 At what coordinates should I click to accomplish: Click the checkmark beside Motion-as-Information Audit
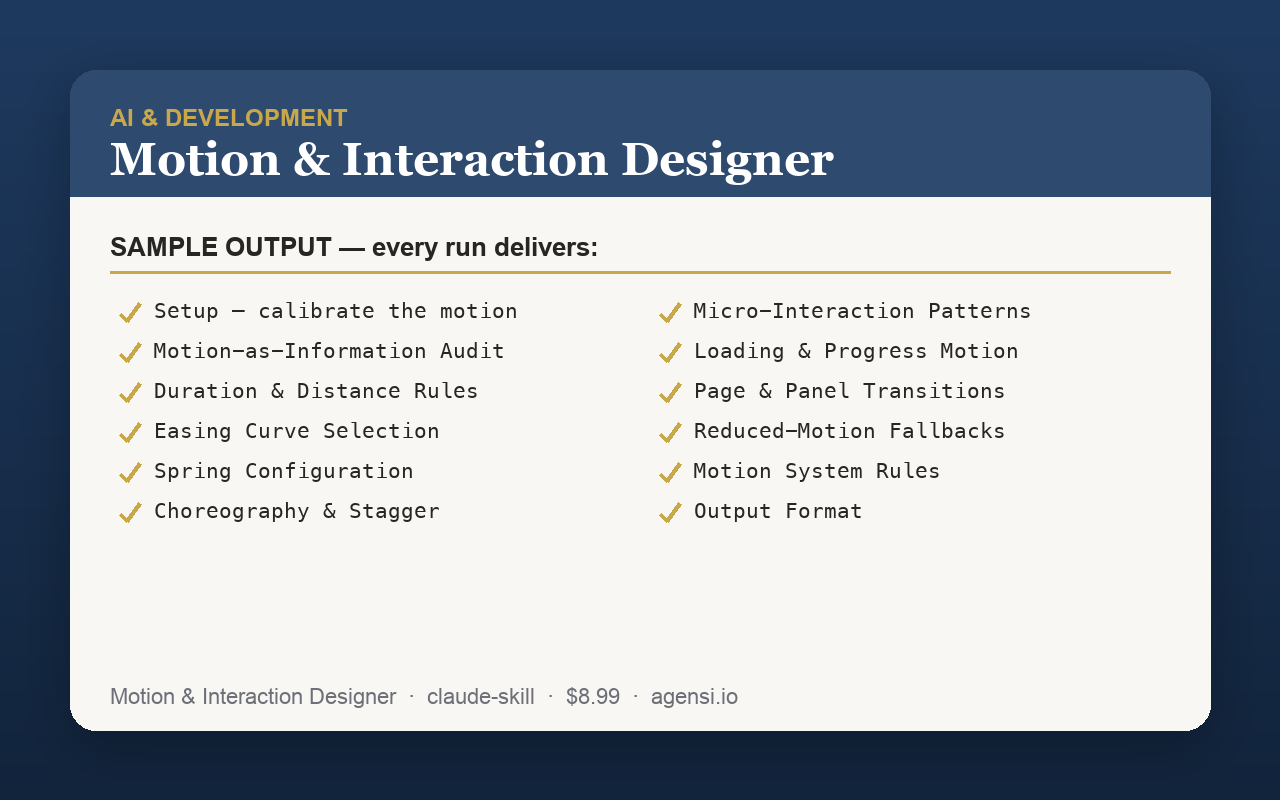click(130, 353)
